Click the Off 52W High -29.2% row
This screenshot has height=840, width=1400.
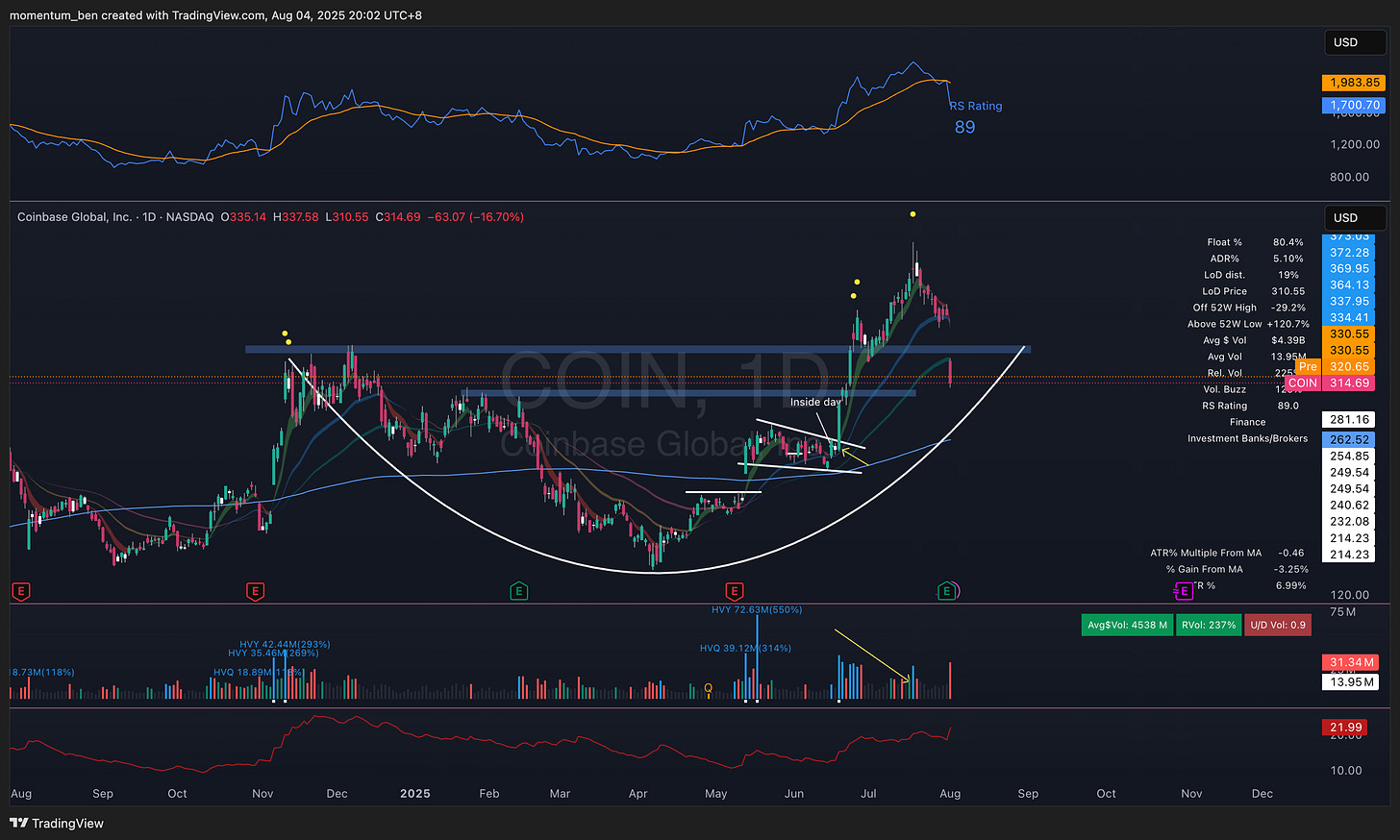(x=1249, y=308)
